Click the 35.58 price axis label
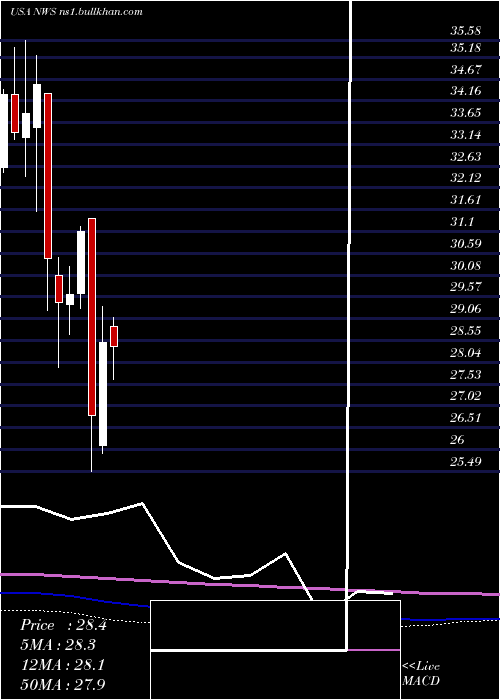Screen dimensions: 500x700 [465, 31]
